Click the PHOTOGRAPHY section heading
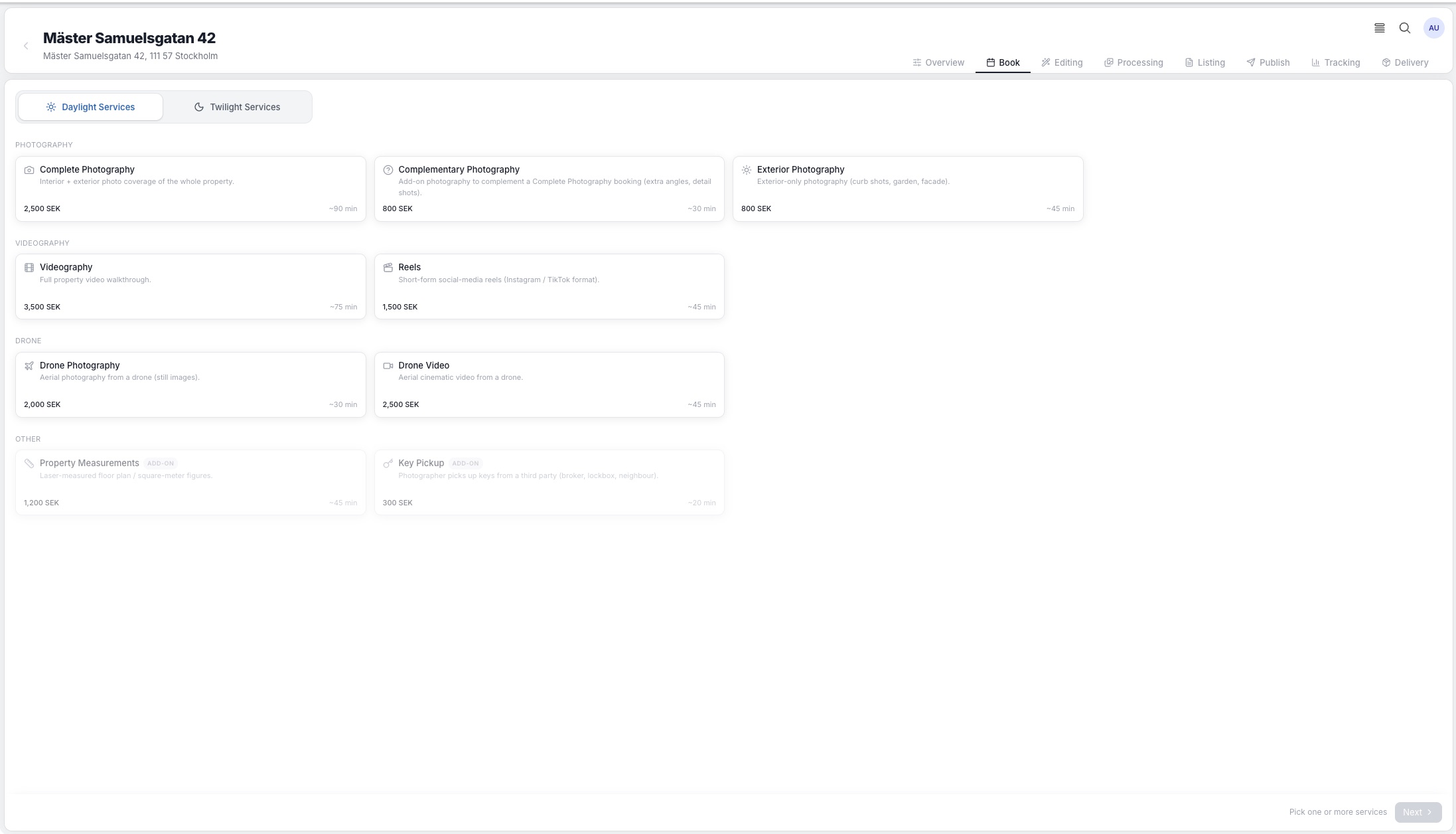 tap(44, 145)
